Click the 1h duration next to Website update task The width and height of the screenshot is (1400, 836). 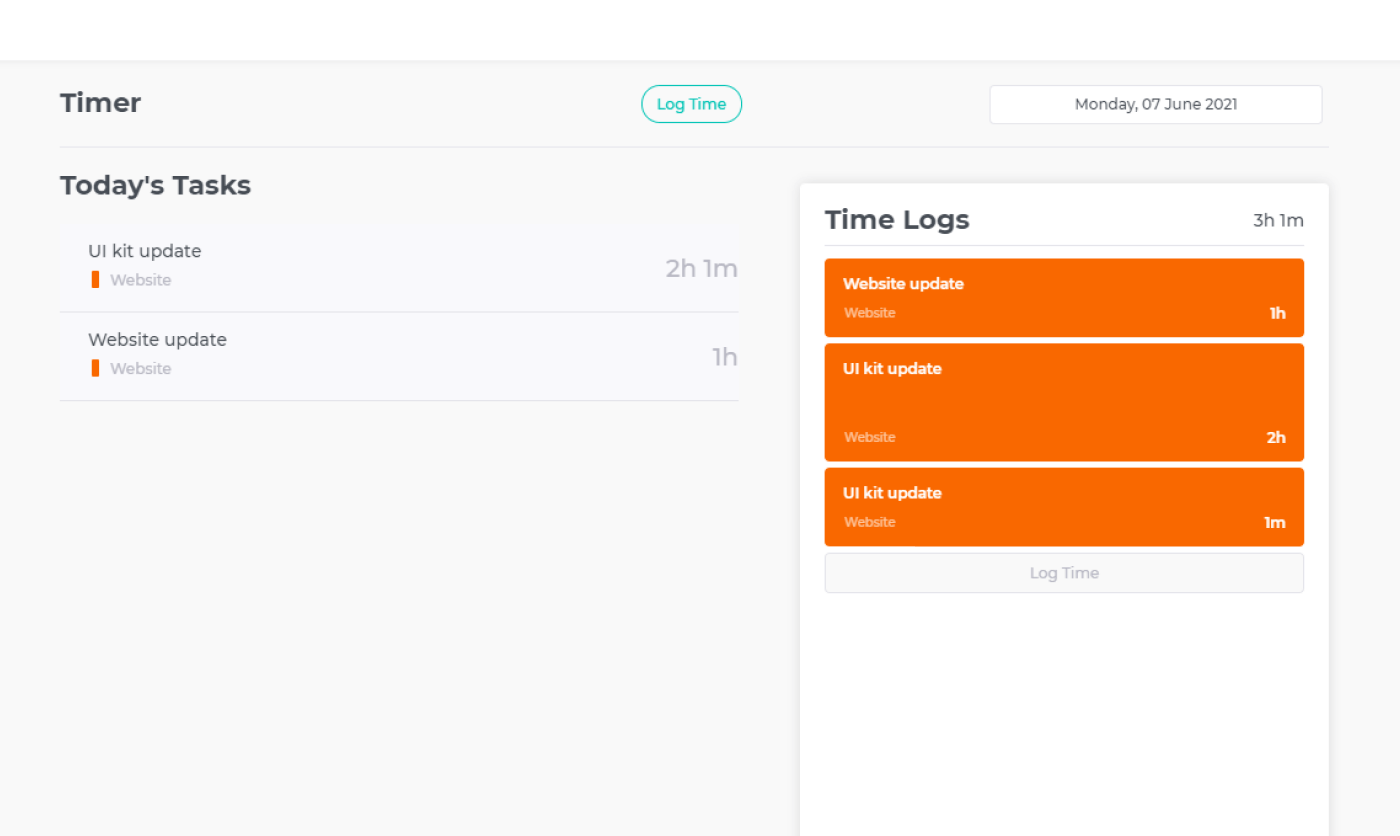(x=725, y=356)
